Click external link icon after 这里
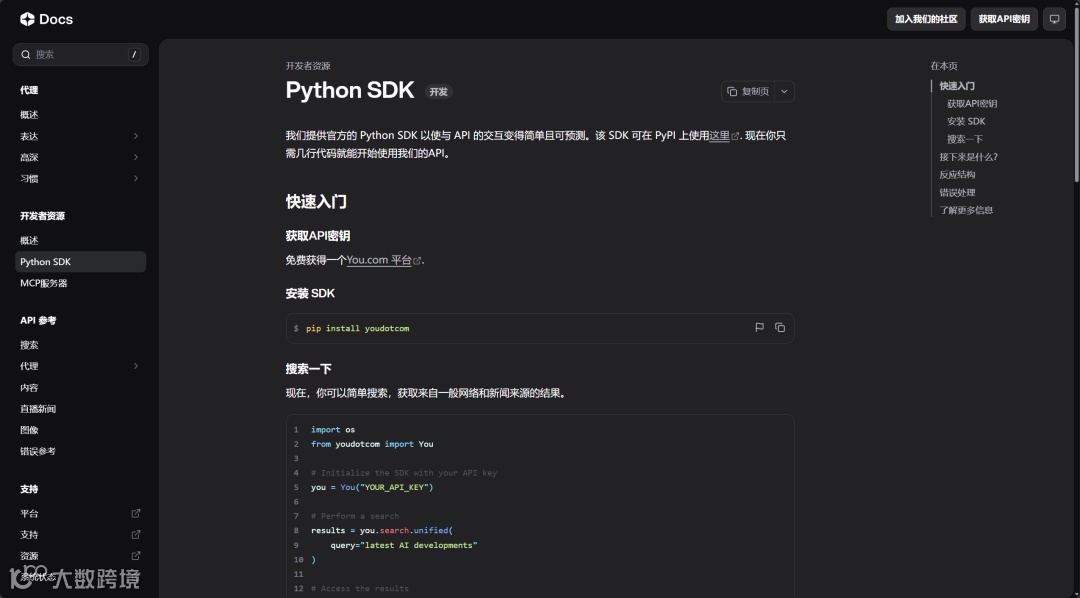The width and height of the screenshot is (1080, 598). pos(735,136)
